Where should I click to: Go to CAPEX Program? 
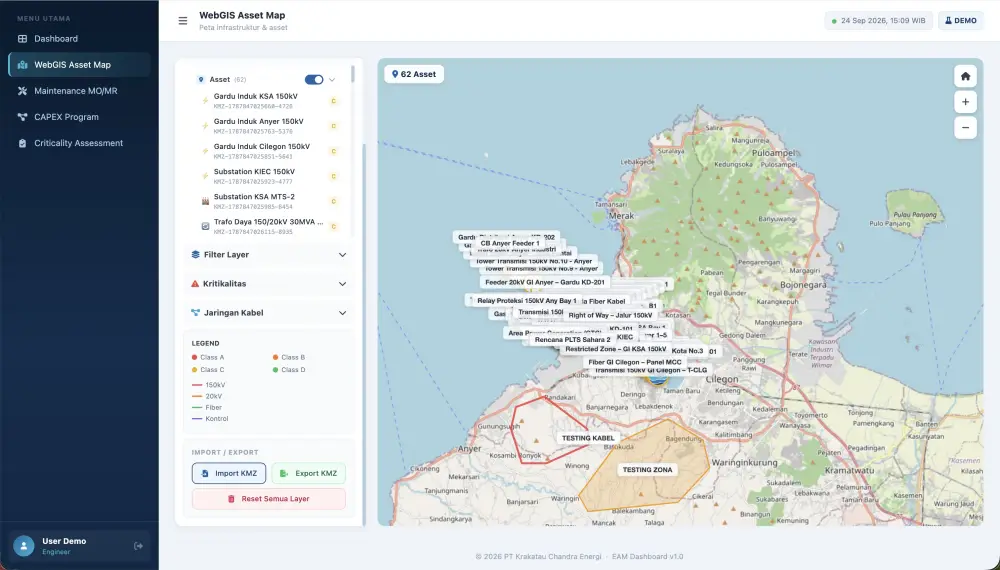point(80,117)
